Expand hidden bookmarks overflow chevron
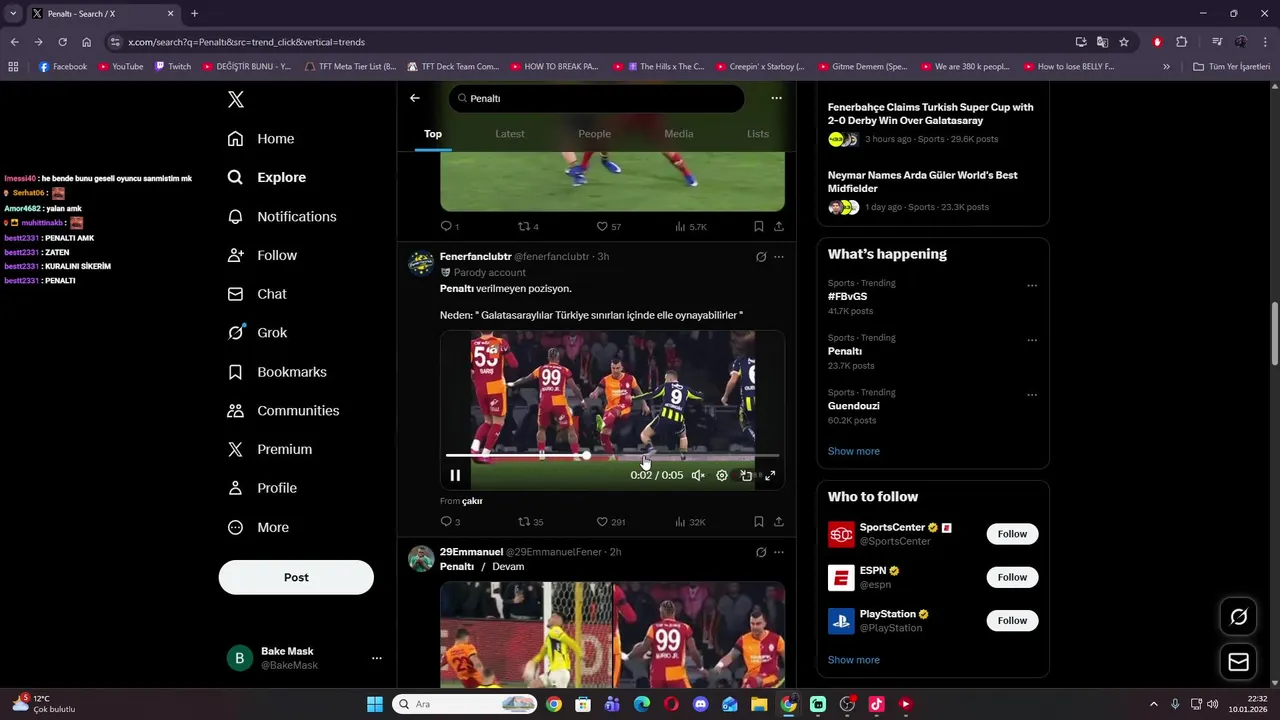This screenshot has width=1280, height=720. point(1166,67)
